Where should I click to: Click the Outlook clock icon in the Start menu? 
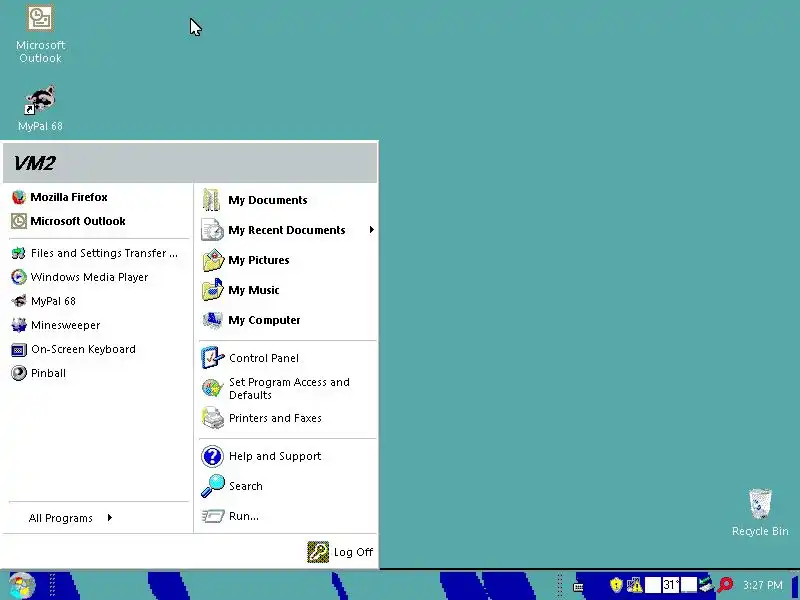coord(19,221)
